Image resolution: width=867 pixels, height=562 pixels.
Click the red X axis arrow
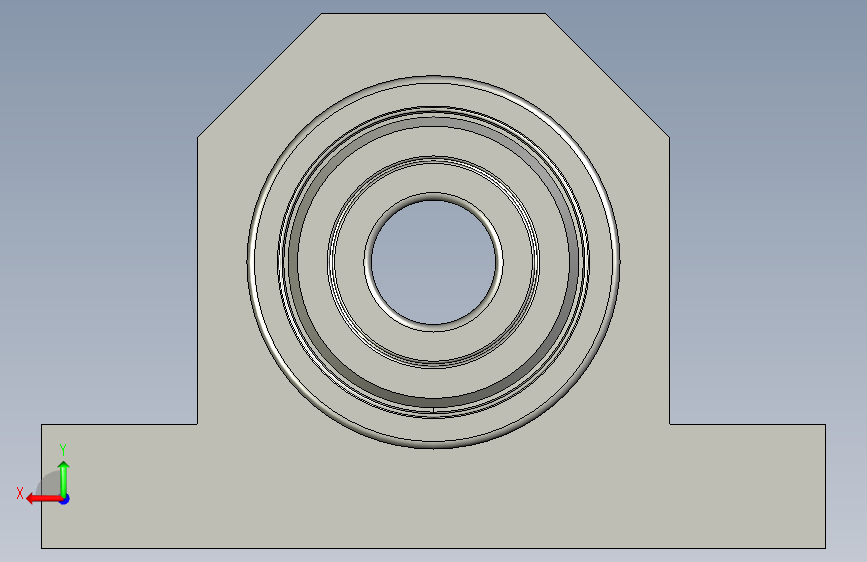pos(44,499)
